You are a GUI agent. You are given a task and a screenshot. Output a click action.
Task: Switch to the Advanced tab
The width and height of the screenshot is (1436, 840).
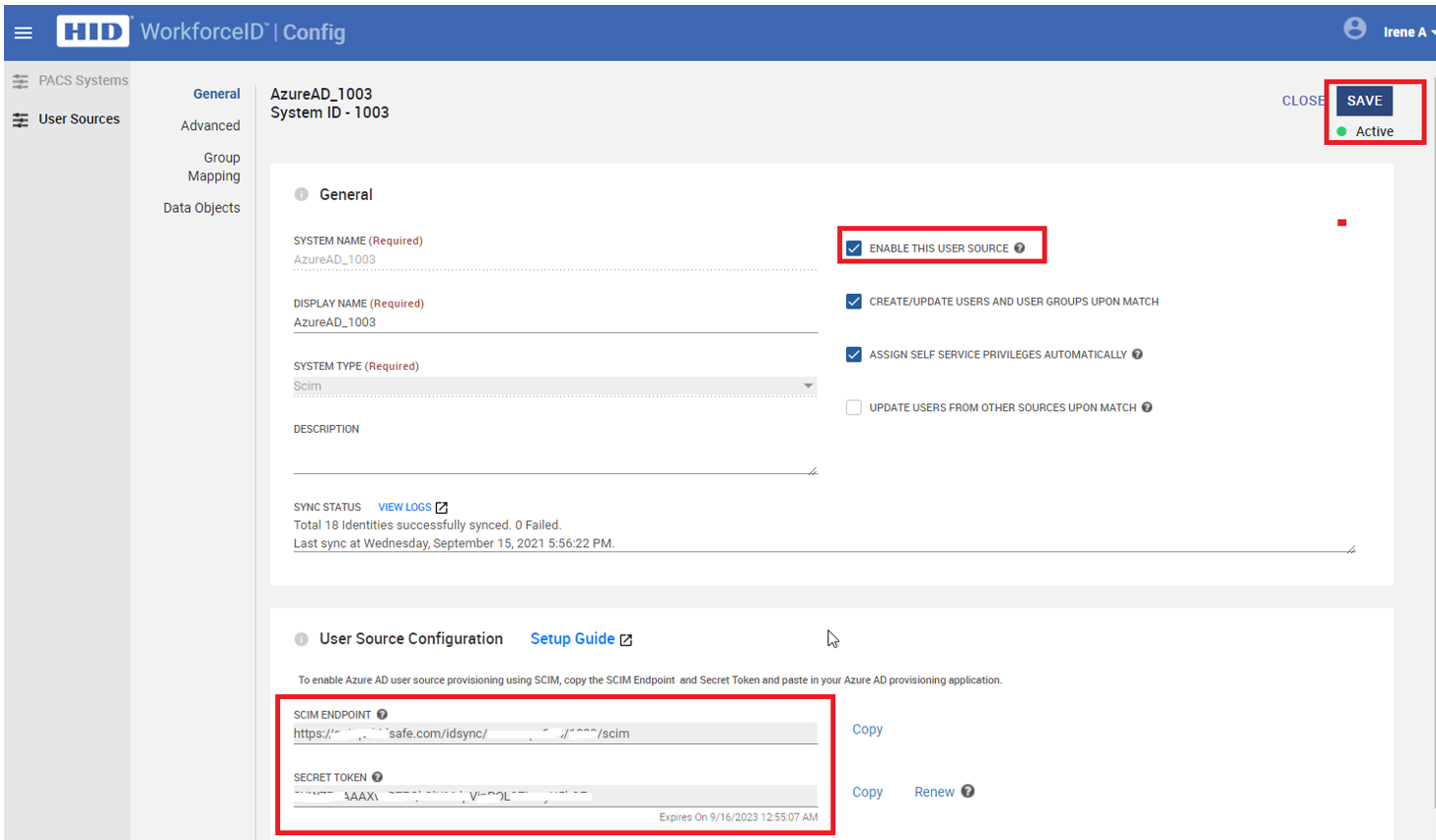(210, 125)
